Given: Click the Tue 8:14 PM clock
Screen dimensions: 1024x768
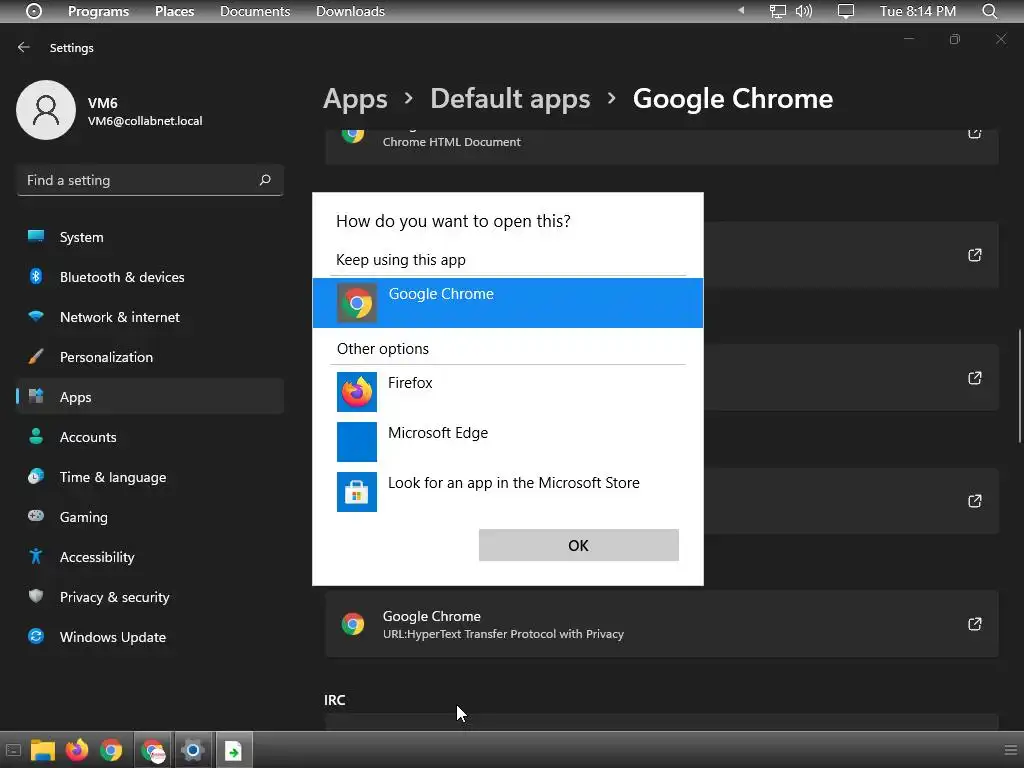Looking at the screenshot, I should coord(918,11).
